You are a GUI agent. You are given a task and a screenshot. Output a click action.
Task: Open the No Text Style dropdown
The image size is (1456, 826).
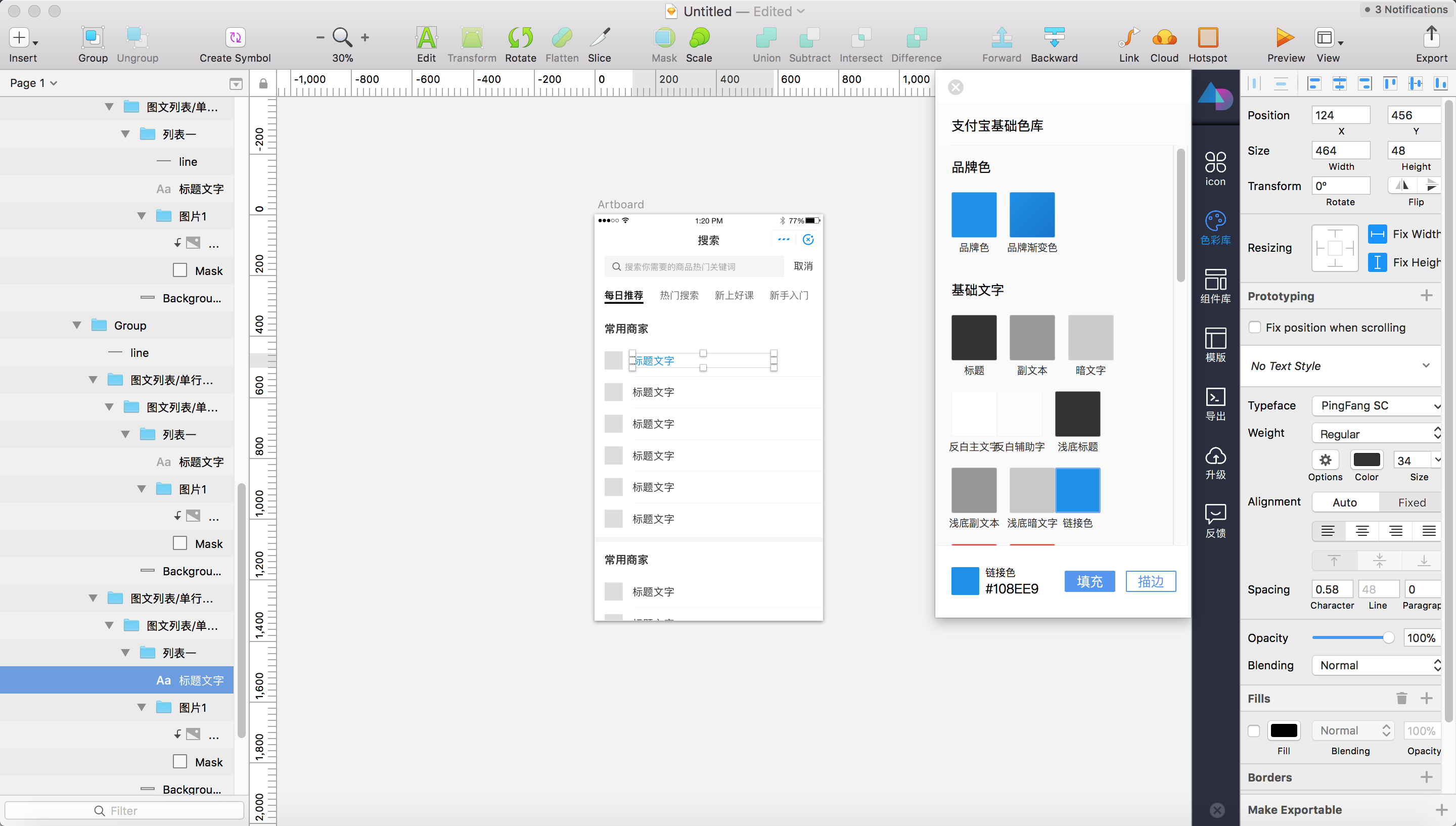point(1340,366)
